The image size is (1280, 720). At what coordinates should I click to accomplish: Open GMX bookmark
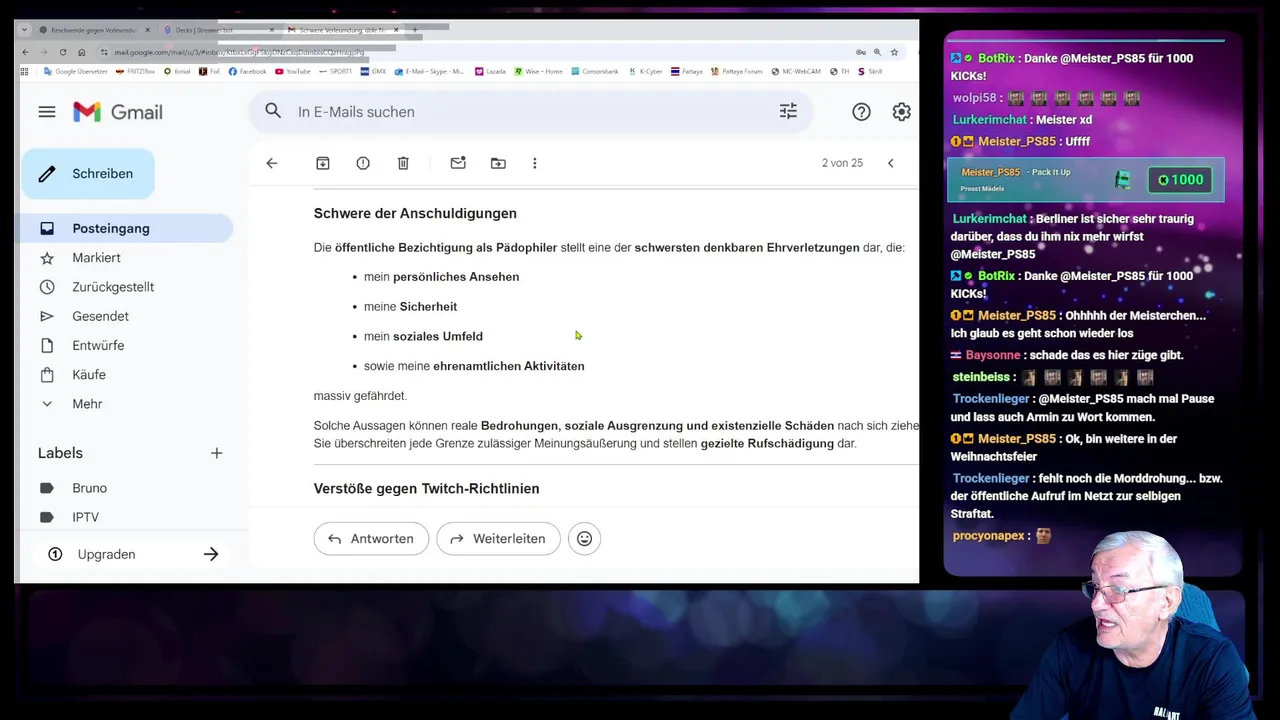click(x=373, y=72)
